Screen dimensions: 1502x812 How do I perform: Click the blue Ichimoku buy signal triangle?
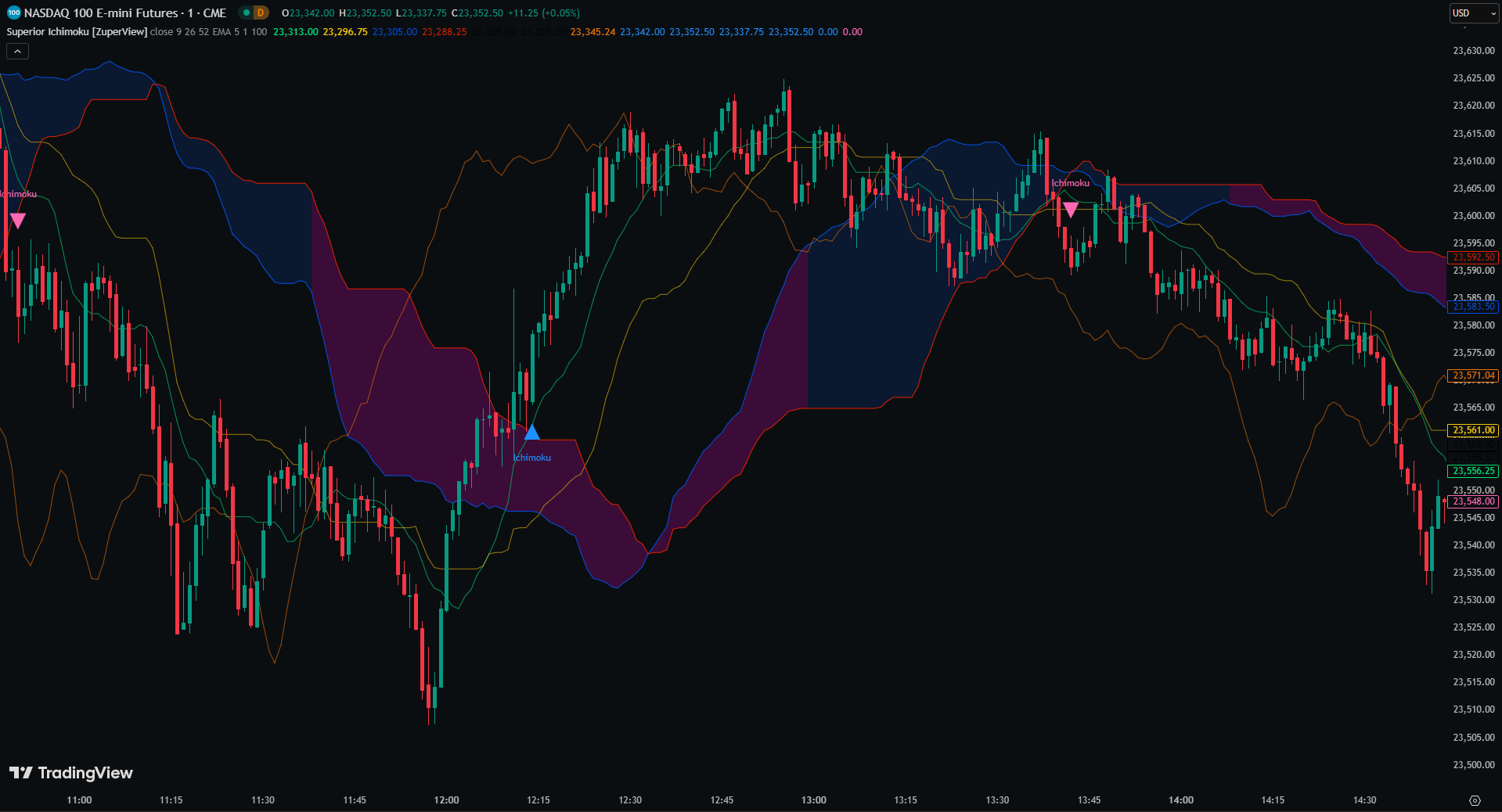tap(531, 433)
